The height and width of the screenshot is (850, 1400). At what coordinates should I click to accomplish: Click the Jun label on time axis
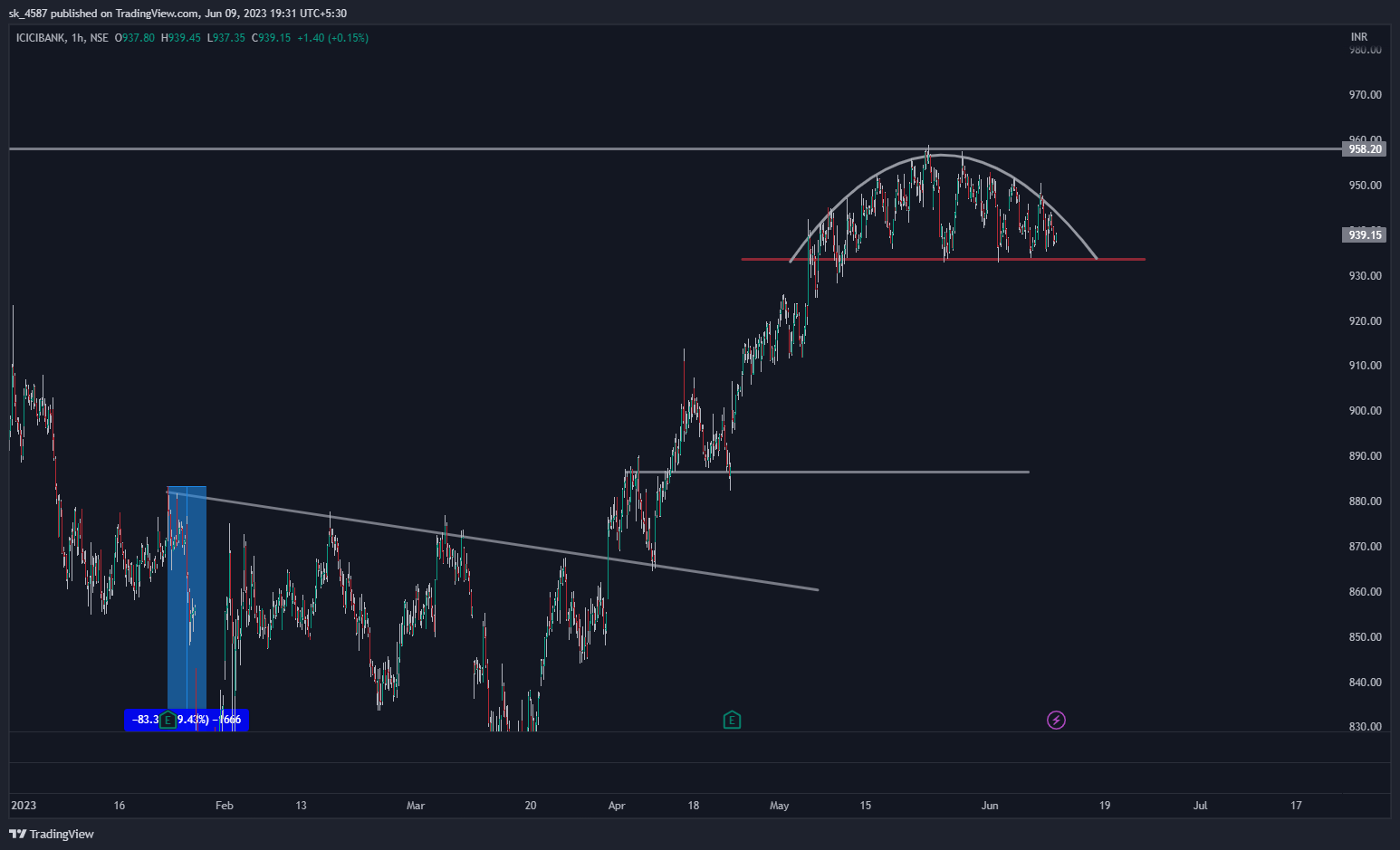990,806
